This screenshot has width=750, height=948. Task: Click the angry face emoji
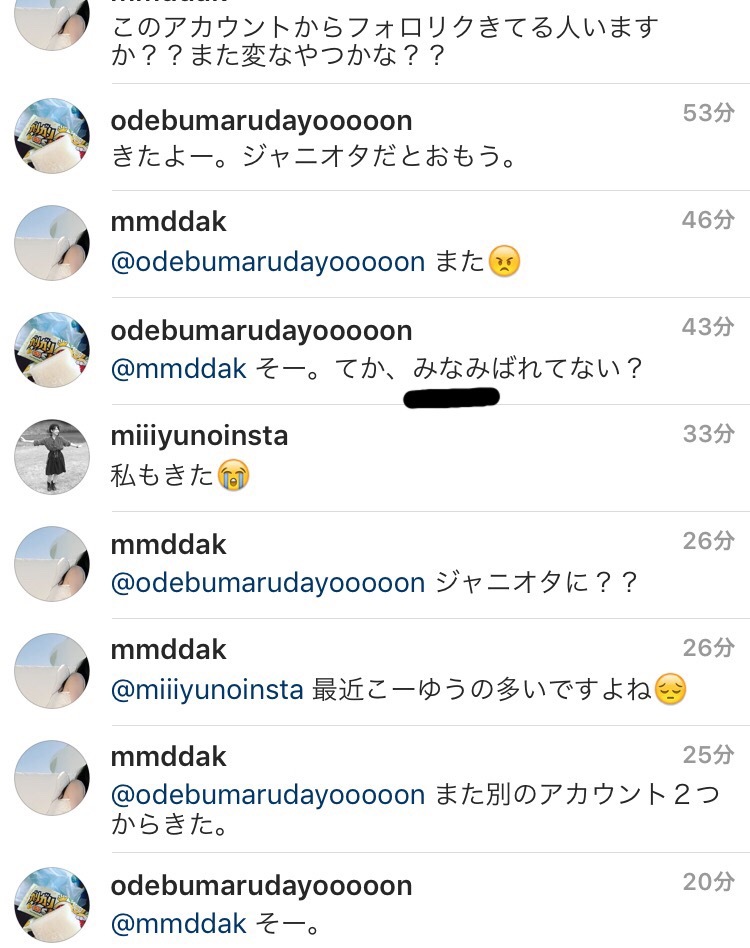(x=504, y=262)
